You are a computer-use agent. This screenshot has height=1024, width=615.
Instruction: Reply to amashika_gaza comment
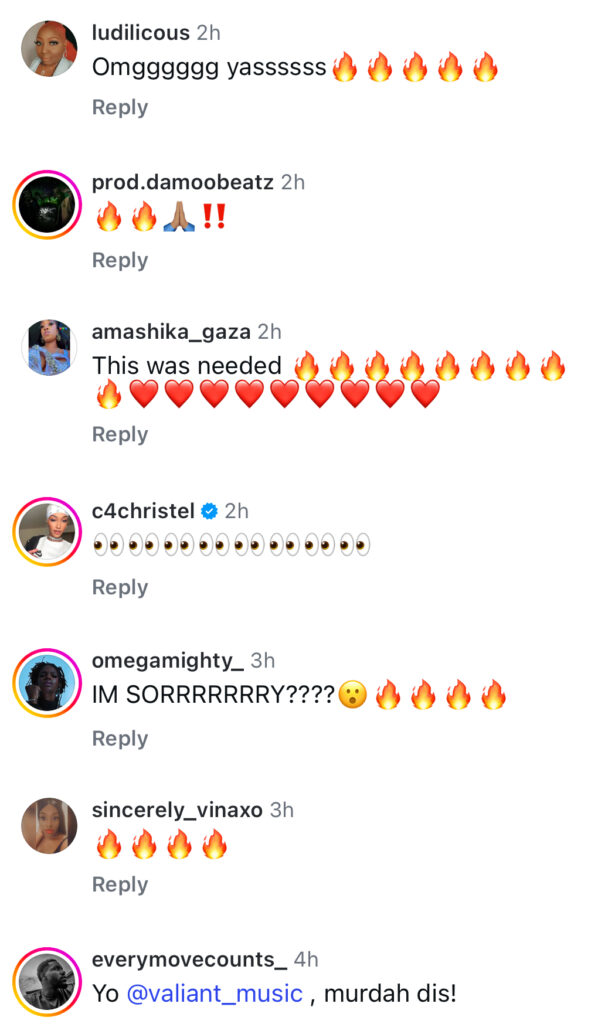(x=120, y=435)
